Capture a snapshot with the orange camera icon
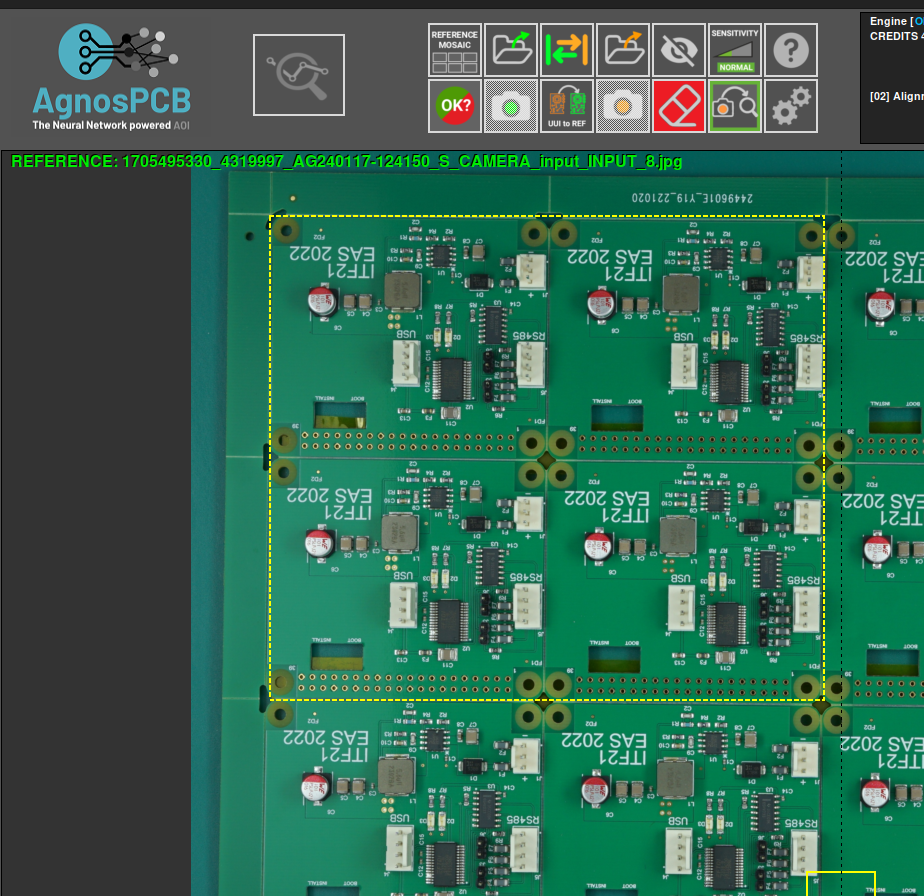The image size is (924, 896). 623,105
